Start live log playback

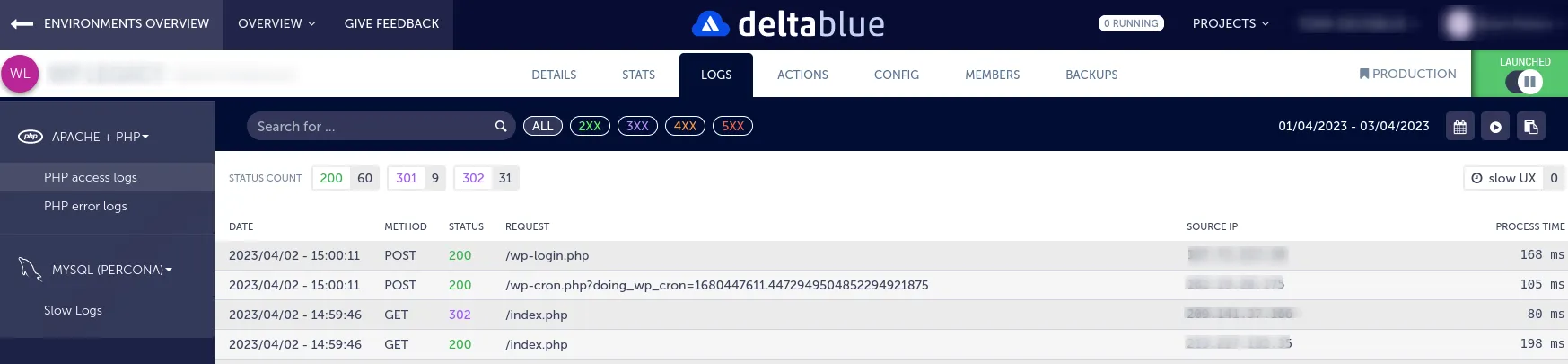1495,127
